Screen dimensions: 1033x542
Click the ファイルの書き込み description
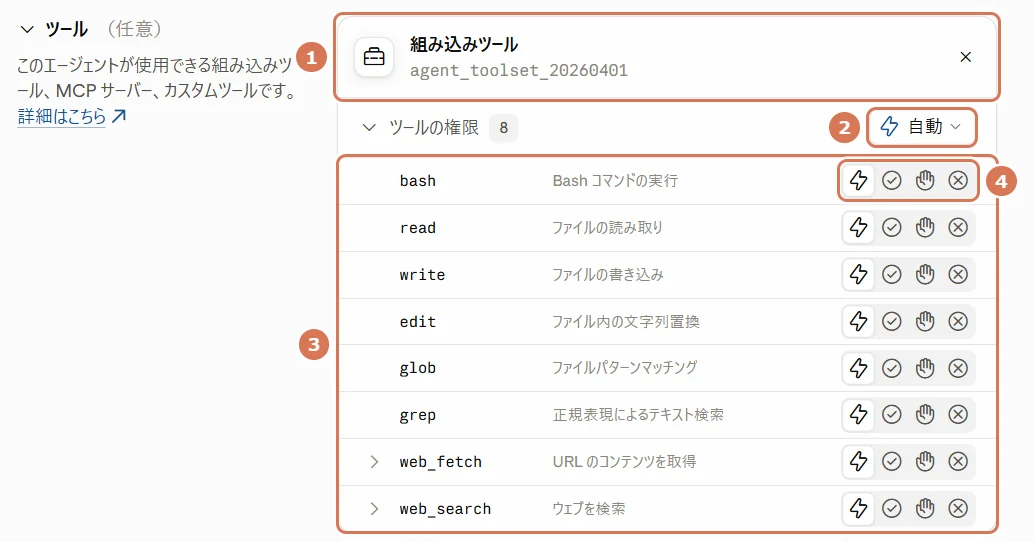607,274
